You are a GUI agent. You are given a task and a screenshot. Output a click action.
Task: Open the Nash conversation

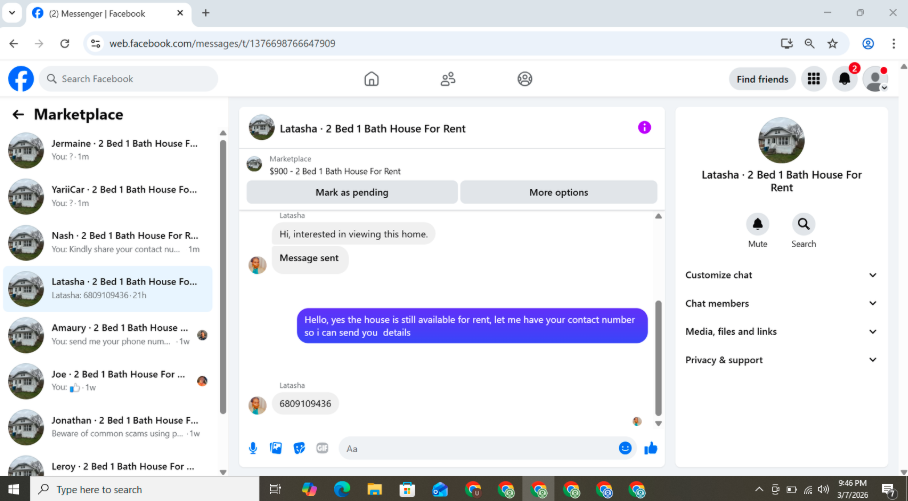[108, 242]
